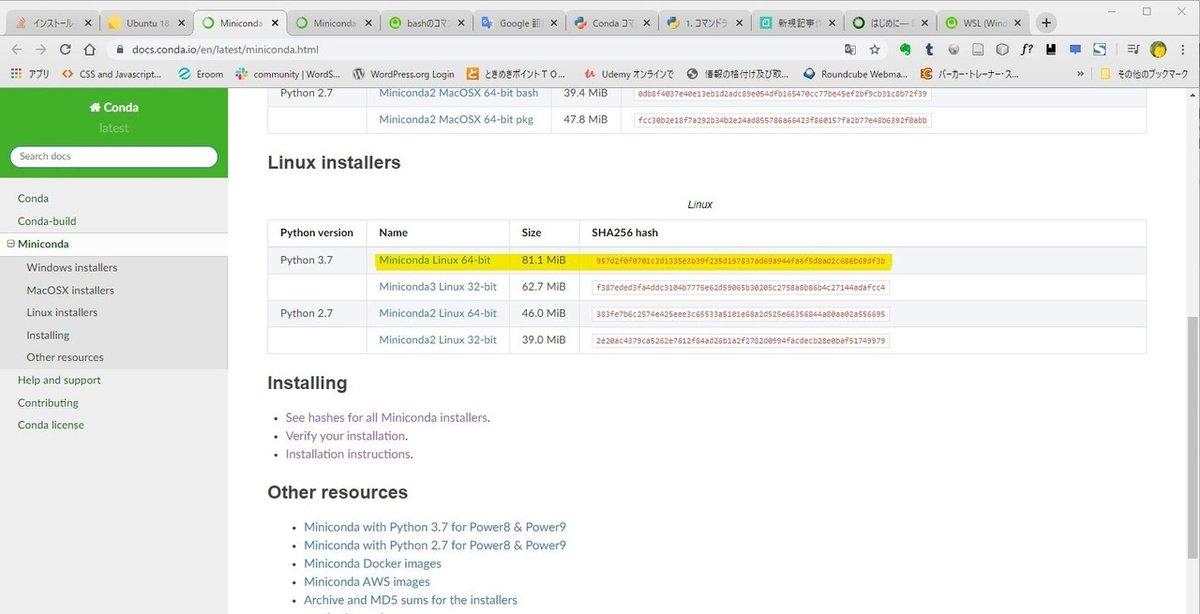
Task: Open Installing sidebar link
Action: pos(48,335)
